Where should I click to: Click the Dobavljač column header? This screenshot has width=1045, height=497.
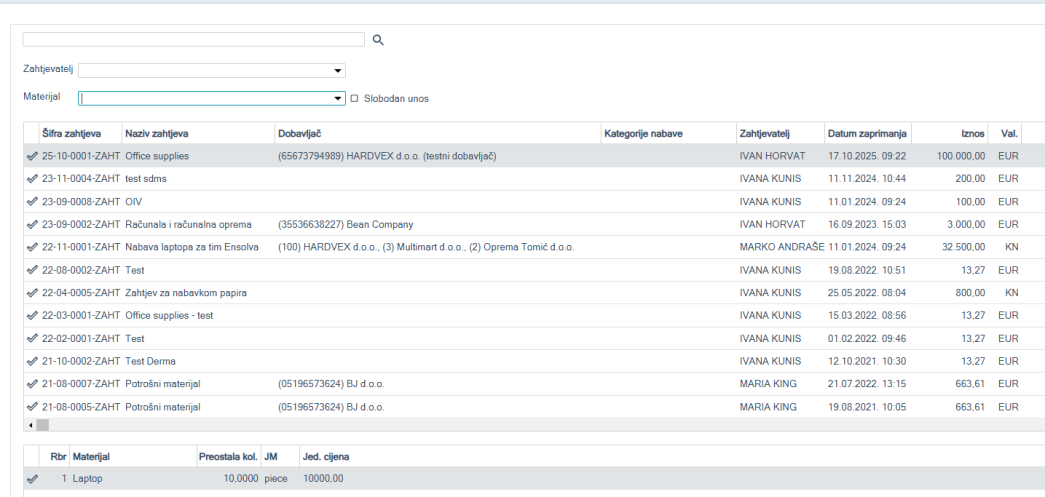(x=300, y=134)
